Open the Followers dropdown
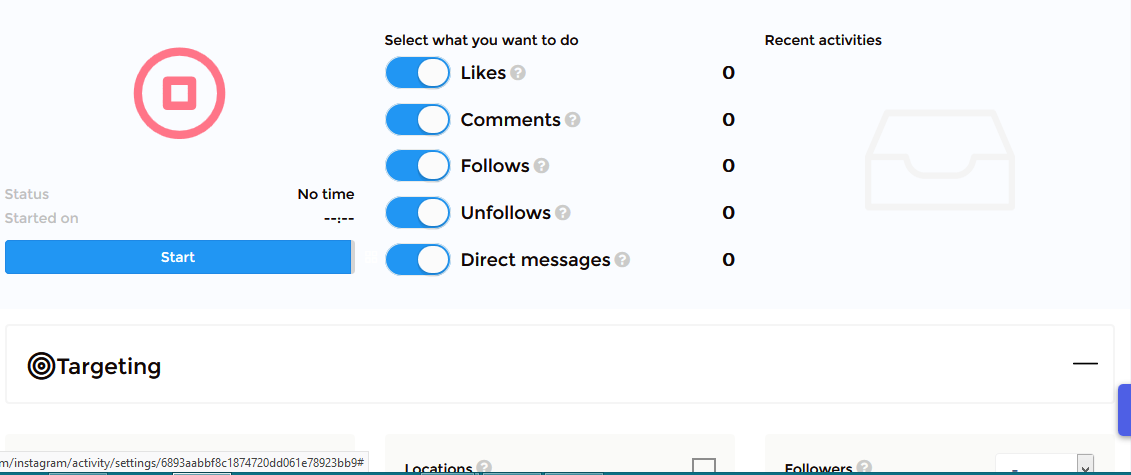Viewport: 1131px width, 475px height. pyautogui.click(x=1044, y=465)
